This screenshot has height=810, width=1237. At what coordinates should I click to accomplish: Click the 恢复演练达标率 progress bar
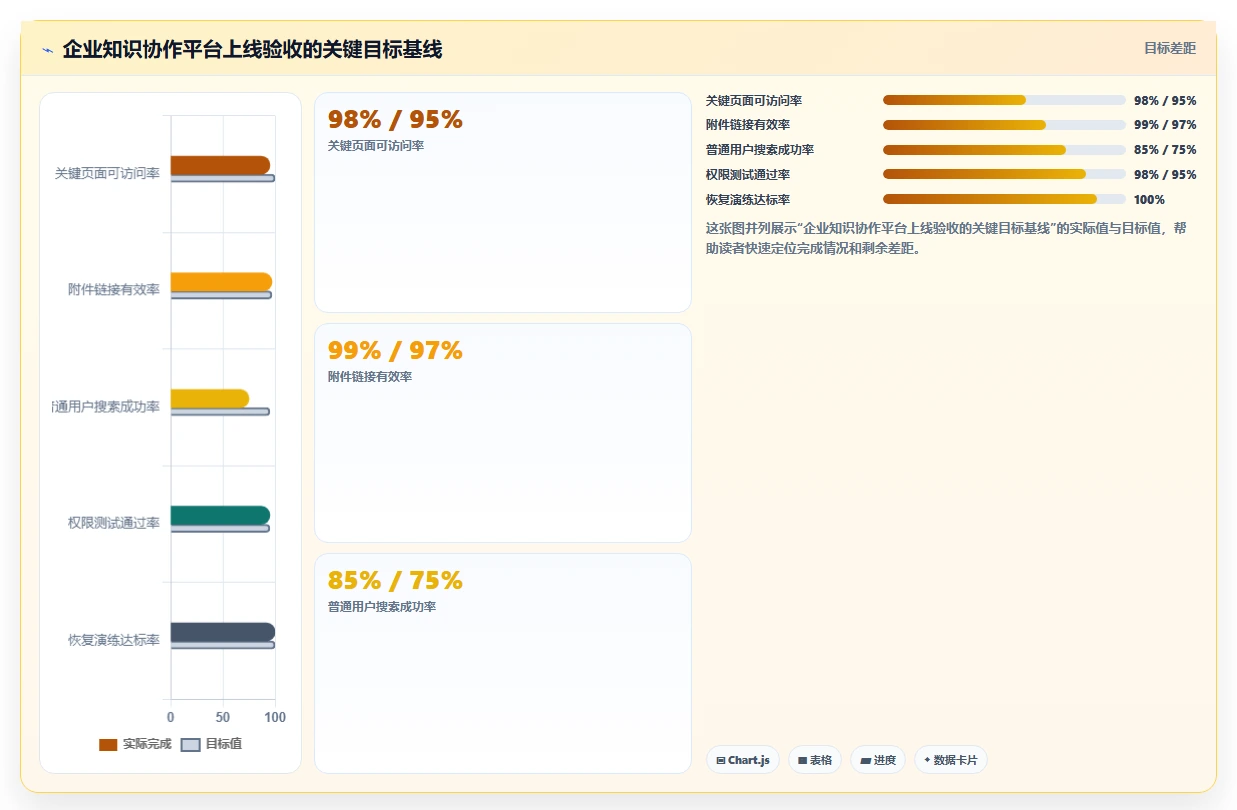click(1004, 199)
